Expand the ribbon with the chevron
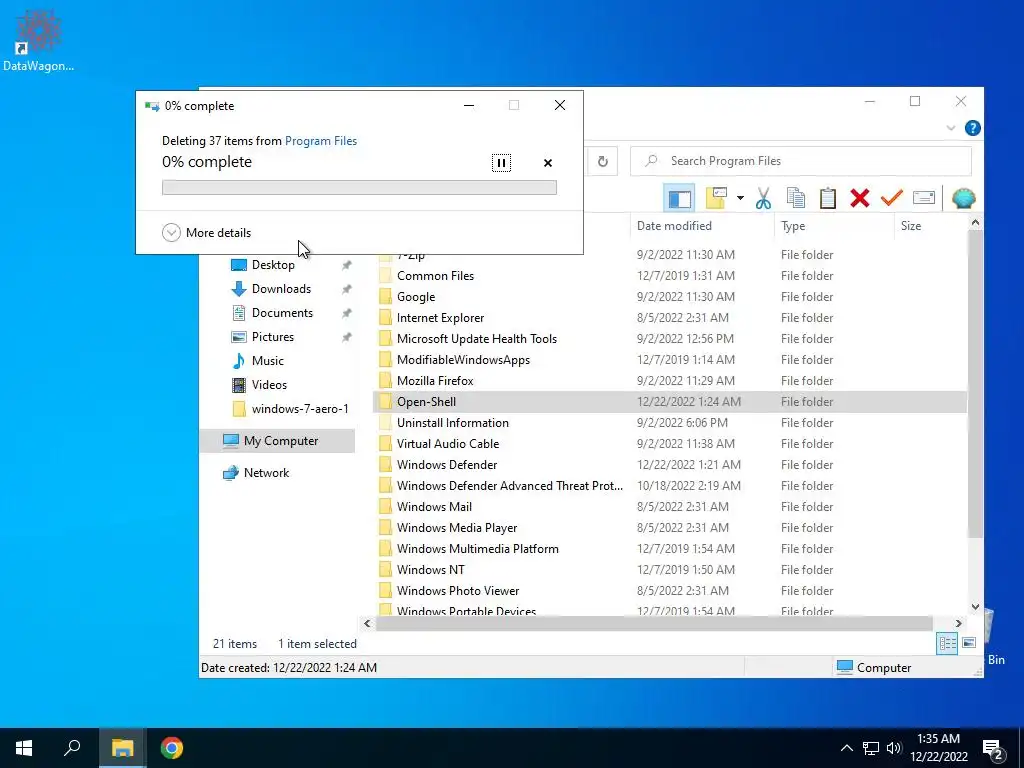This screenshot has height=768, width=1024. click(x=950, y=128)
